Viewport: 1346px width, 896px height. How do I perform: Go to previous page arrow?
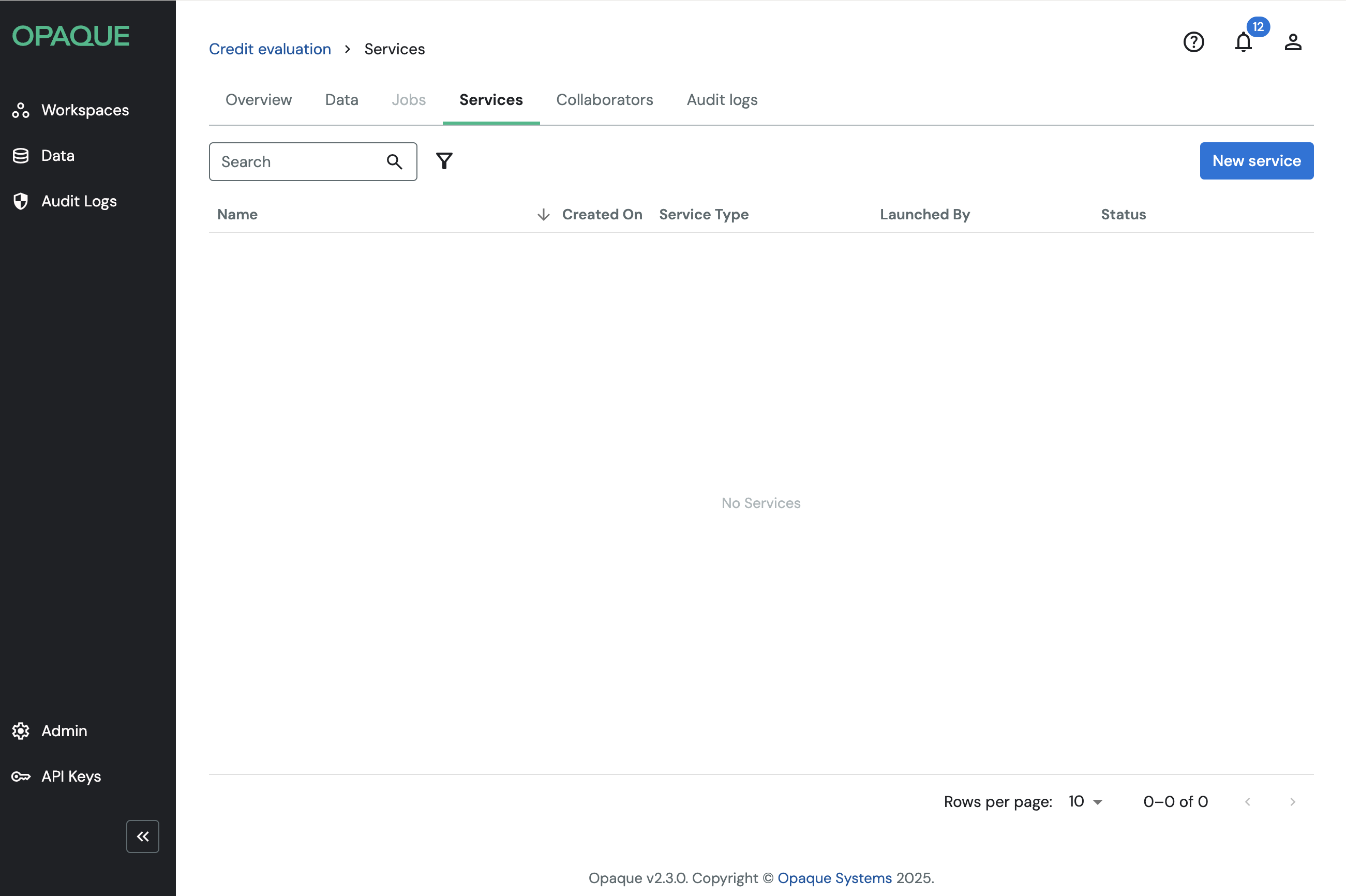1248,802
